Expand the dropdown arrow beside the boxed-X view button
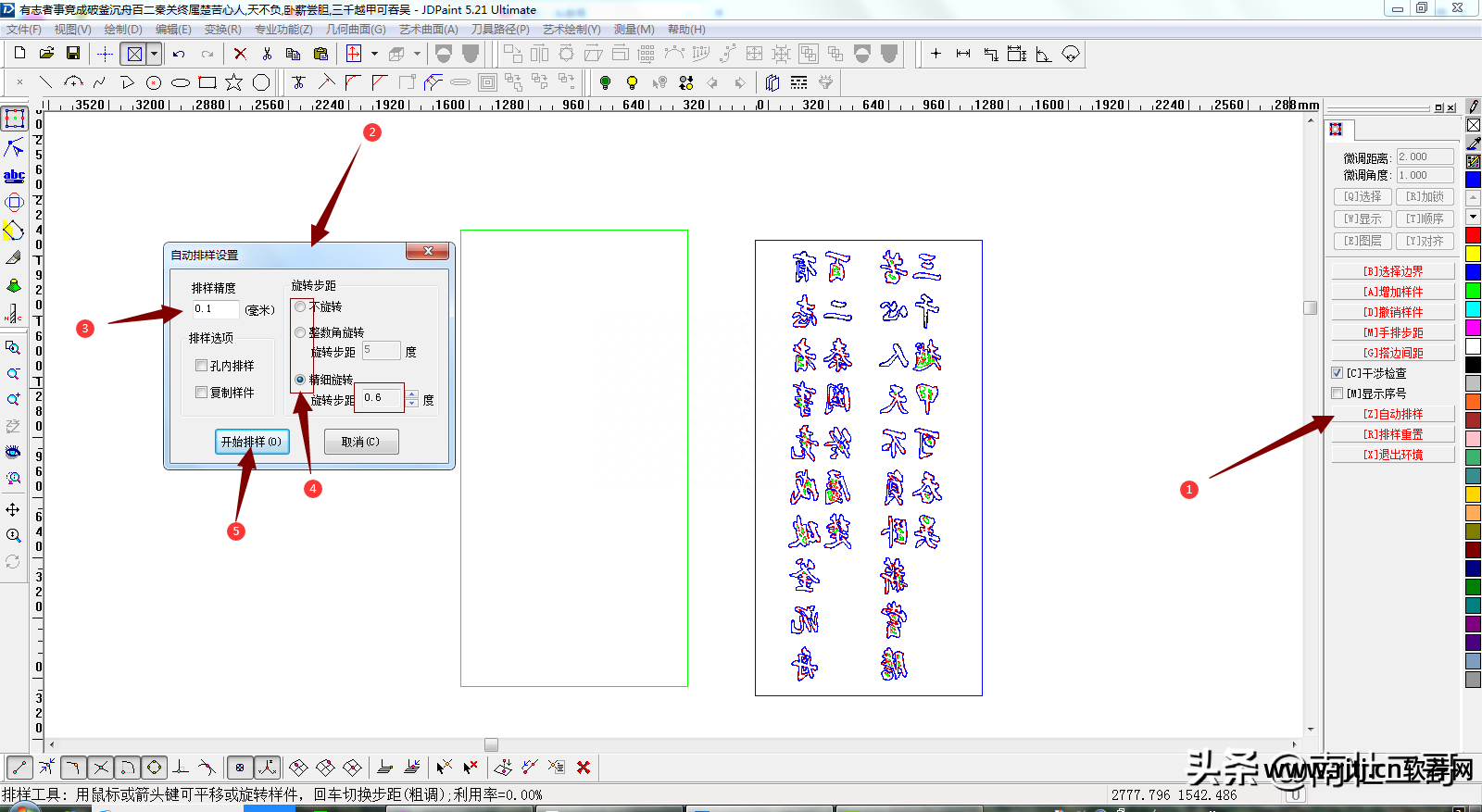The width and height of the screenshot is (1482, 812). tap(155, 54)
